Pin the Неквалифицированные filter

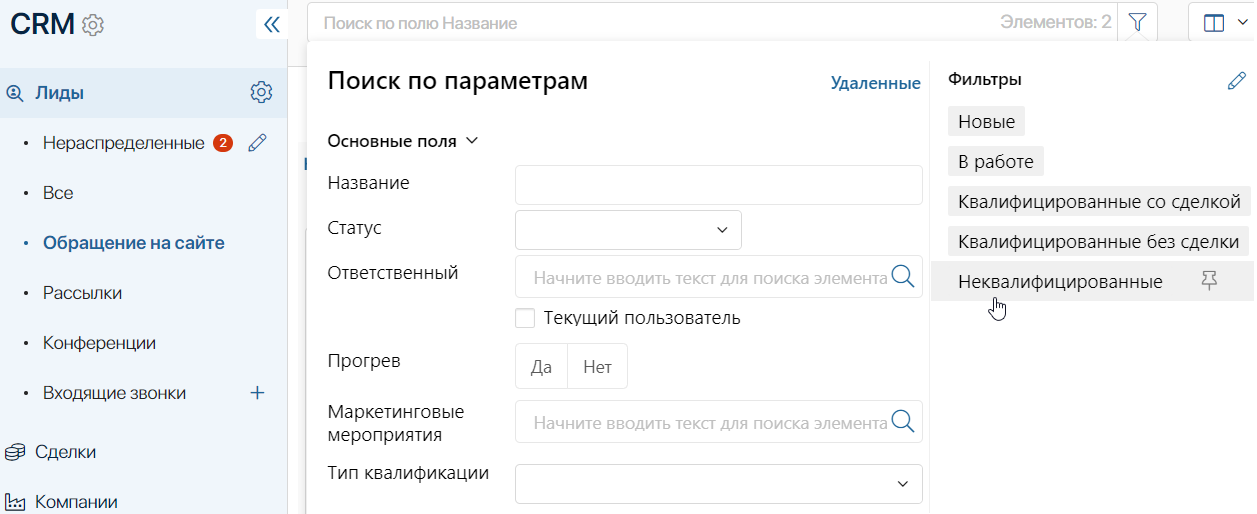1209,282
